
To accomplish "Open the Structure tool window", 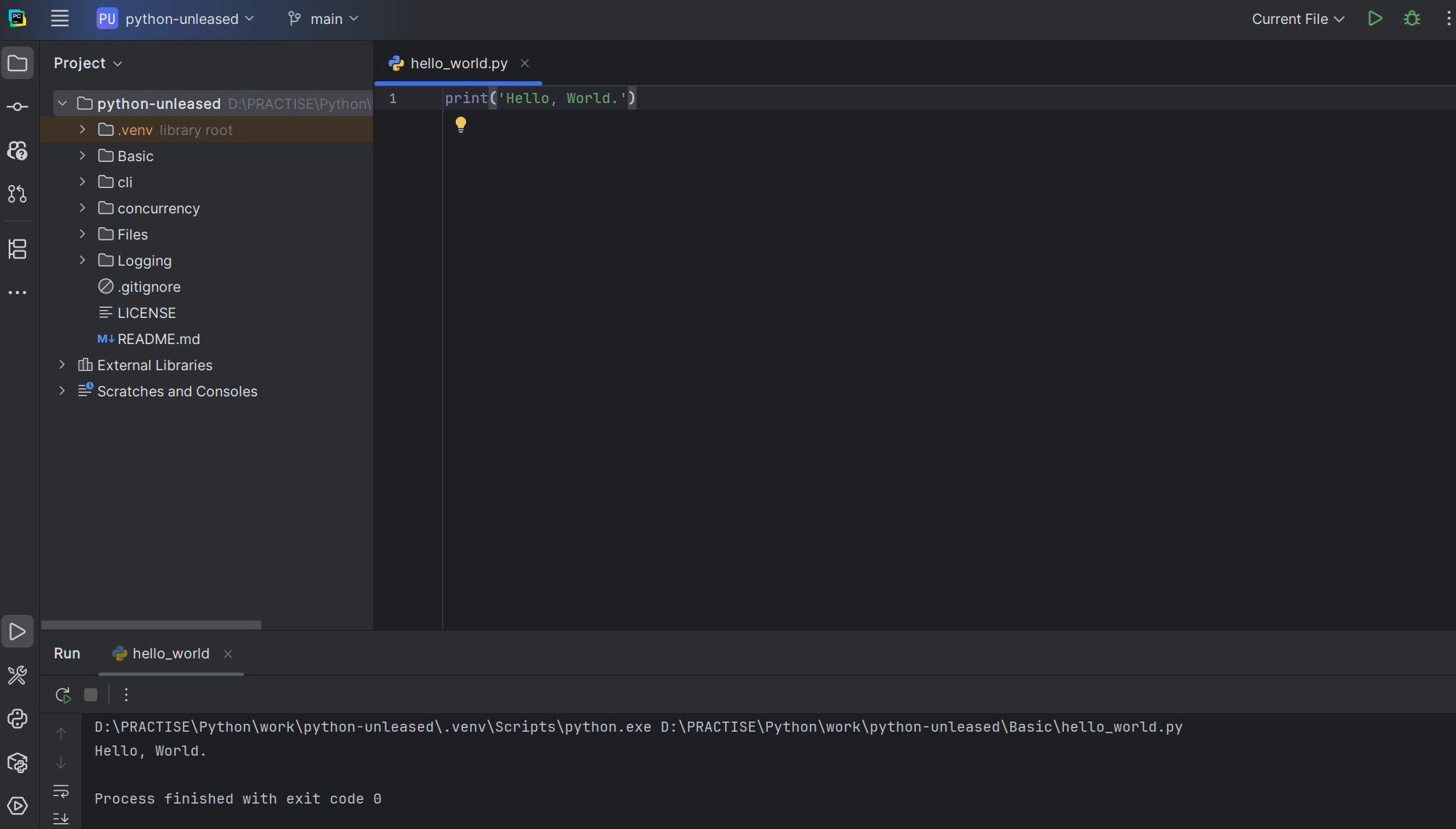I will tap(17, 249).
